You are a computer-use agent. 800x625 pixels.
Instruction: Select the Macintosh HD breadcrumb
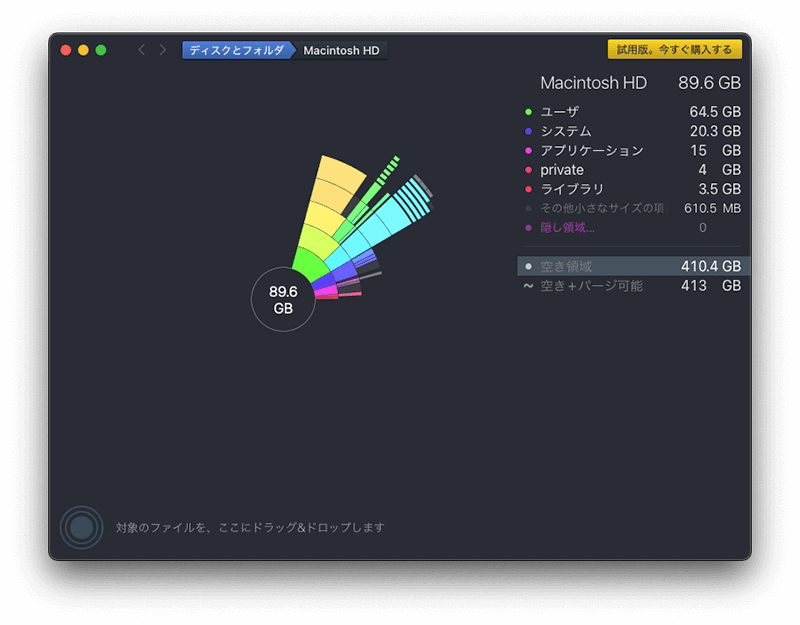pos(341,51)
